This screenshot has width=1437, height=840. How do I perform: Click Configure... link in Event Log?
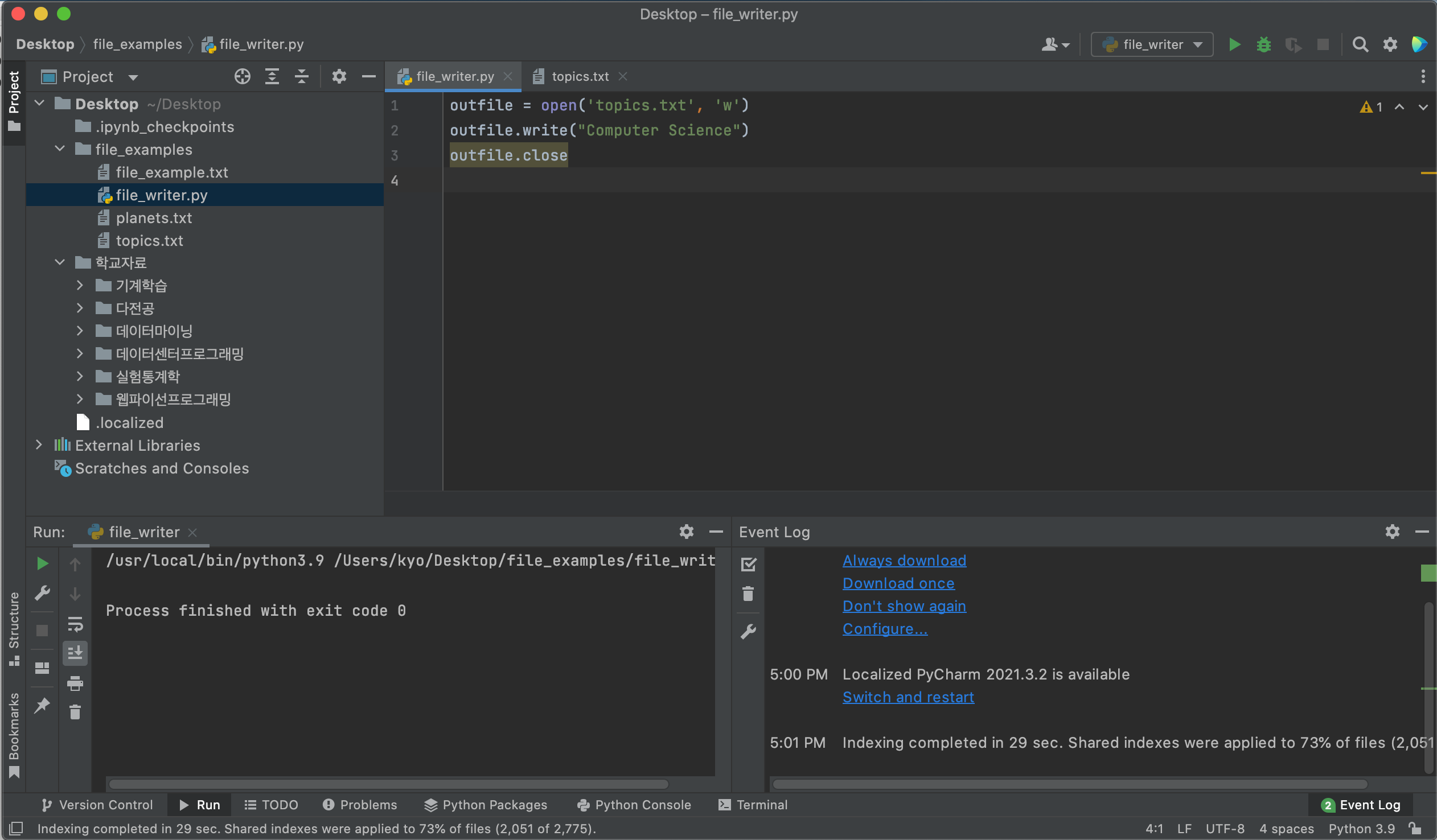pos(885,629)
